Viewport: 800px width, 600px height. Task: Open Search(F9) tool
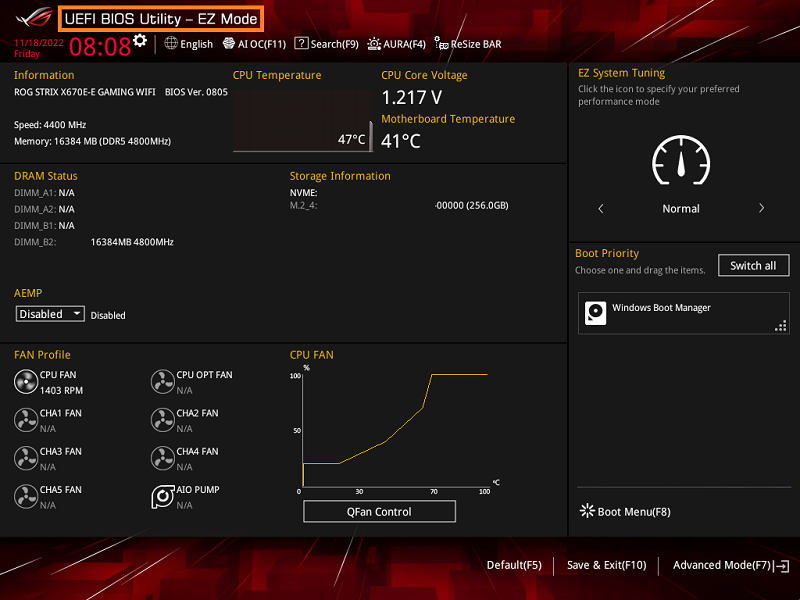click(x=327, y=44)
